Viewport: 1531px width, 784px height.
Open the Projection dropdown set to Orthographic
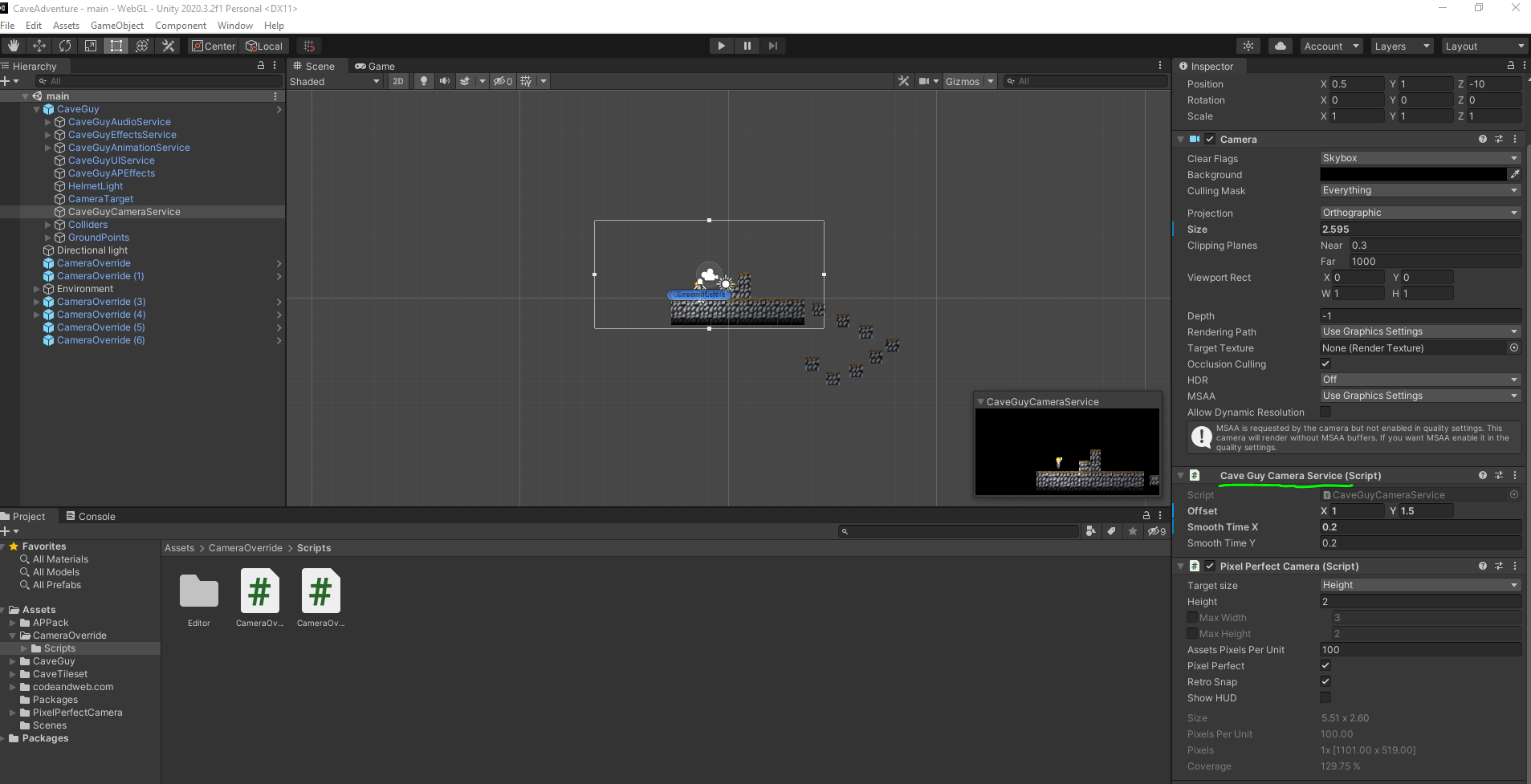(1418, 212)
